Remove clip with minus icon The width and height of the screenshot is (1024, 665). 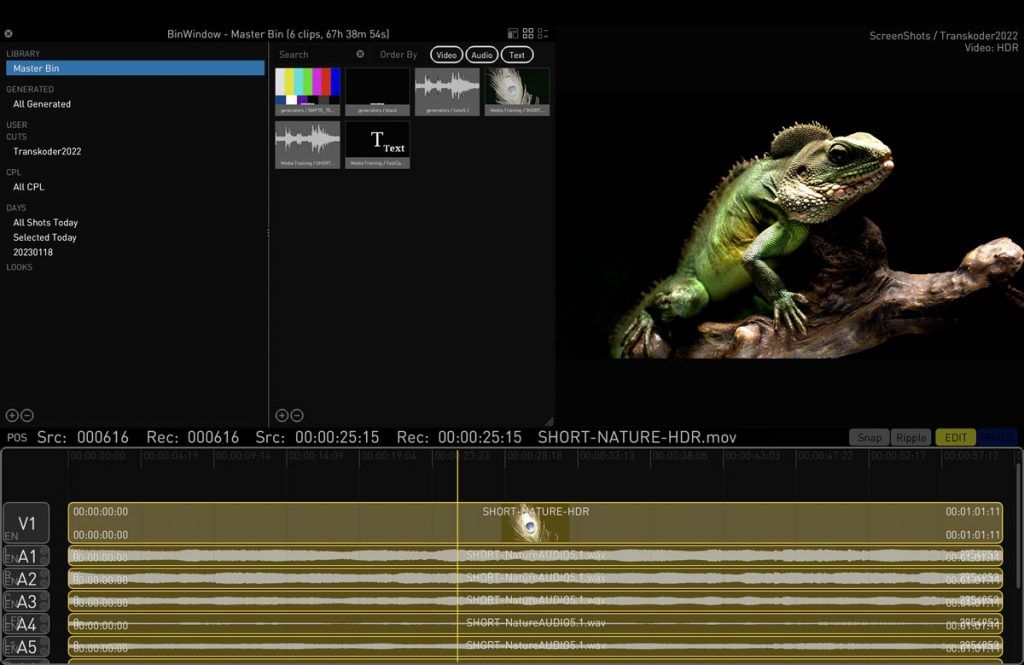click(x=296, y=415)
